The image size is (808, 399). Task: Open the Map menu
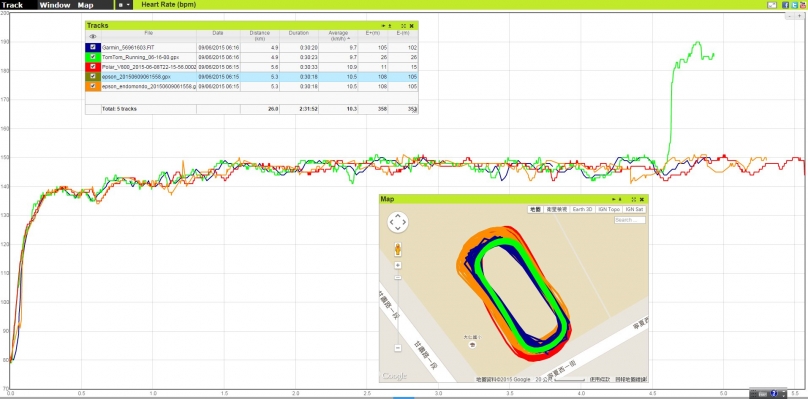point(85,5)
